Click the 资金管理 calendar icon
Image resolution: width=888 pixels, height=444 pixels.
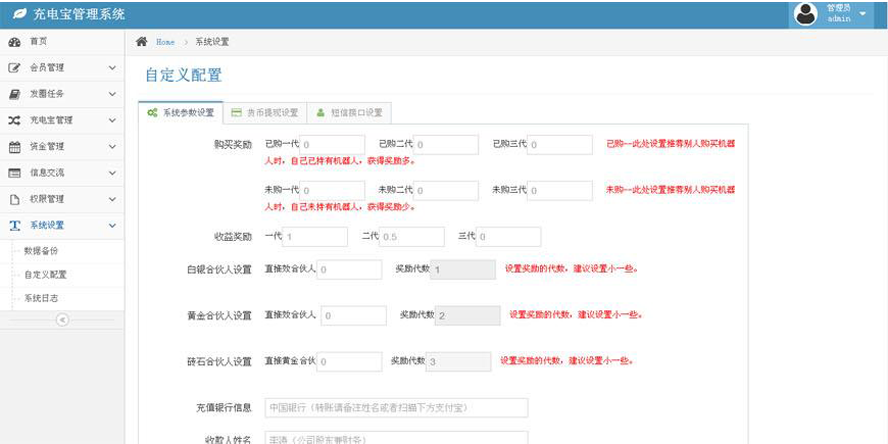coord(15,147)
